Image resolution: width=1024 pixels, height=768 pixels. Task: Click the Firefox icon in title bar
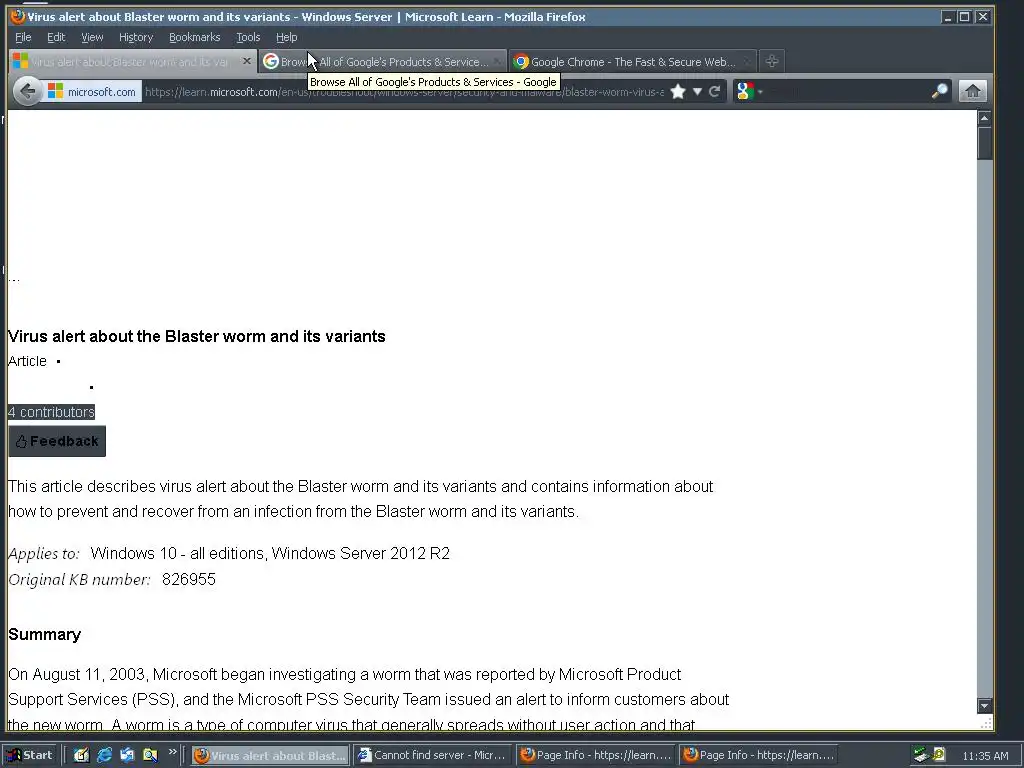click(x=18, y=16)
